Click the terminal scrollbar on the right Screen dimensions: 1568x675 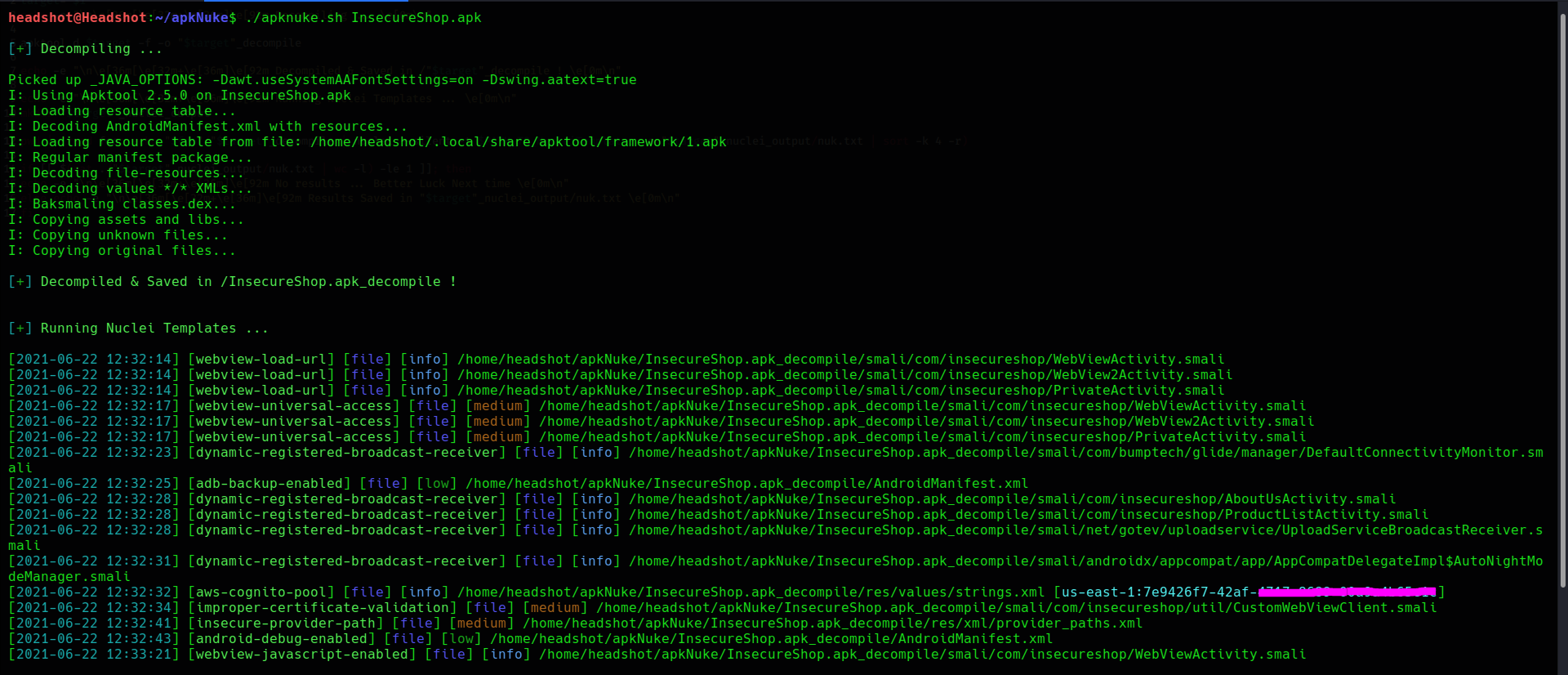point(1562,299)
